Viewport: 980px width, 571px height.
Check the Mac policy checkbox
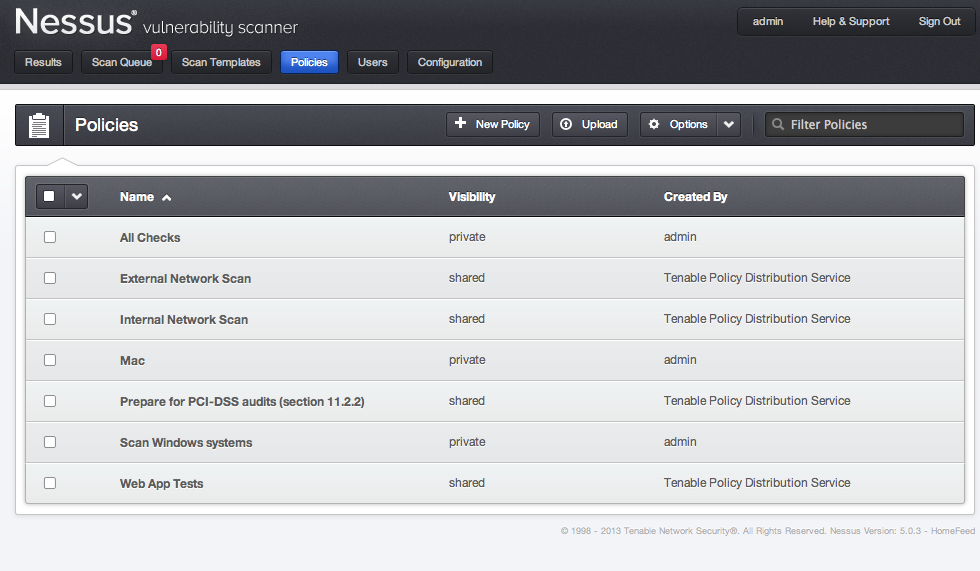[50, 360]
